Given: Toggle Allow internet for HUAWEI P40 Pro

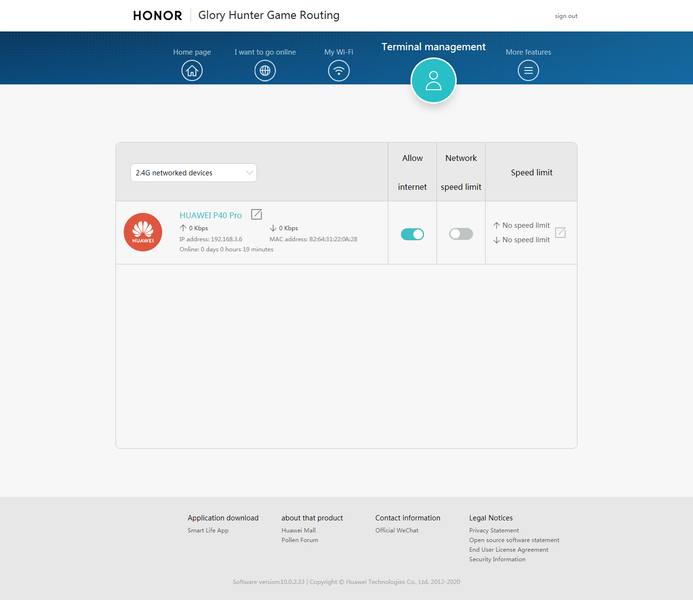Looking at the screenshot, I should [412, 234].
